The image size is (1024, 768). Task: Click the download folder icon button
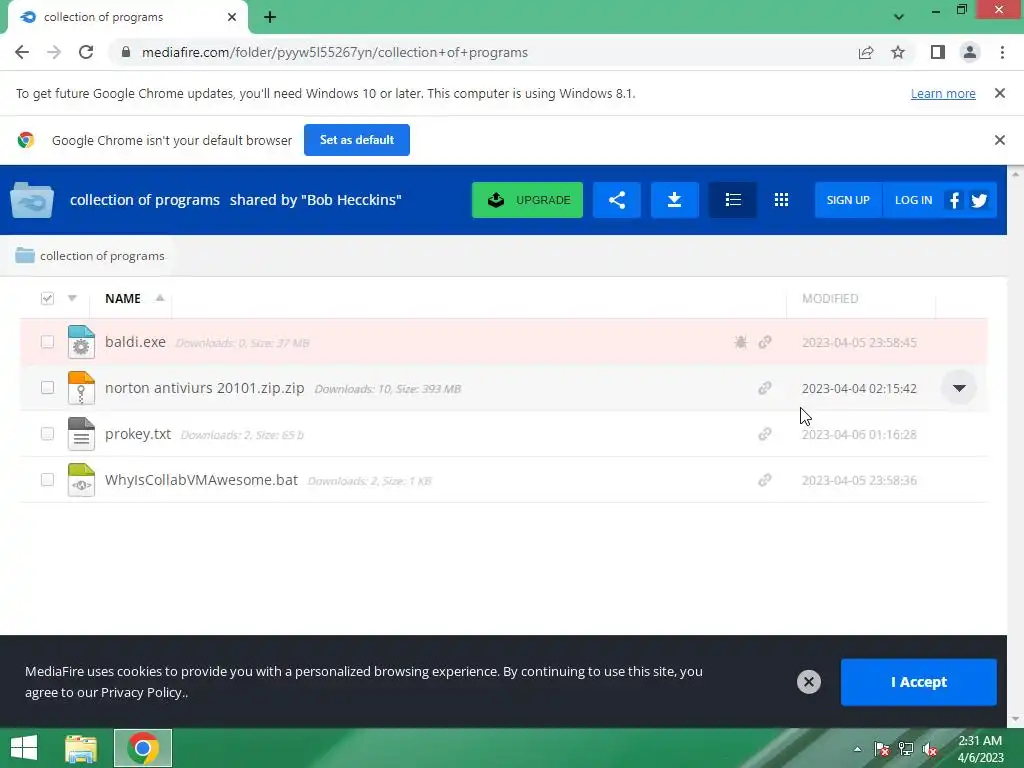(x=675, y=200)
